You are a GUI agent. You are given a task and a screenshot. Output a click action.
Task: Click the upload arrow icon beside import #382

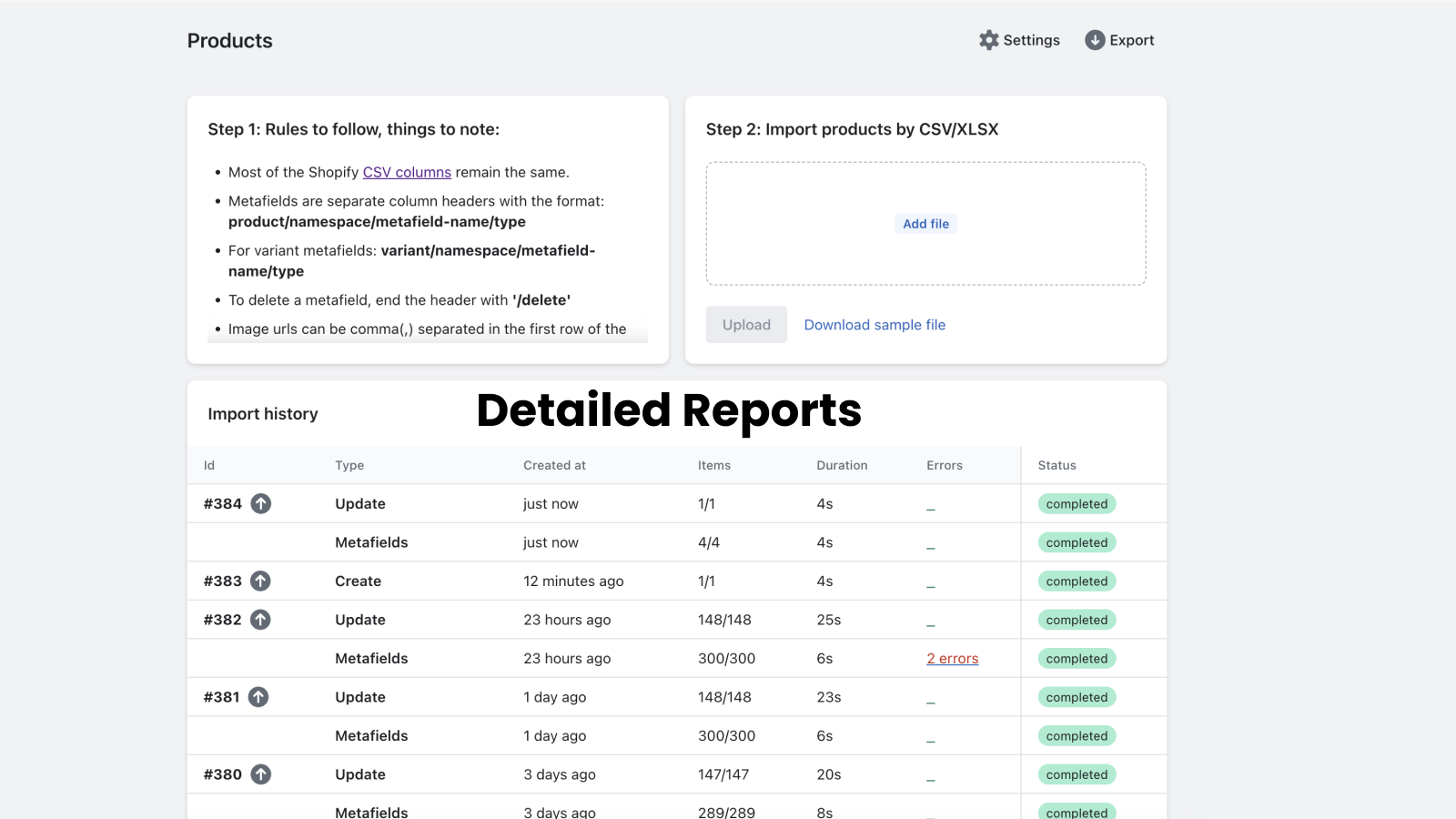pyautogui.click(x=259, y=620)
